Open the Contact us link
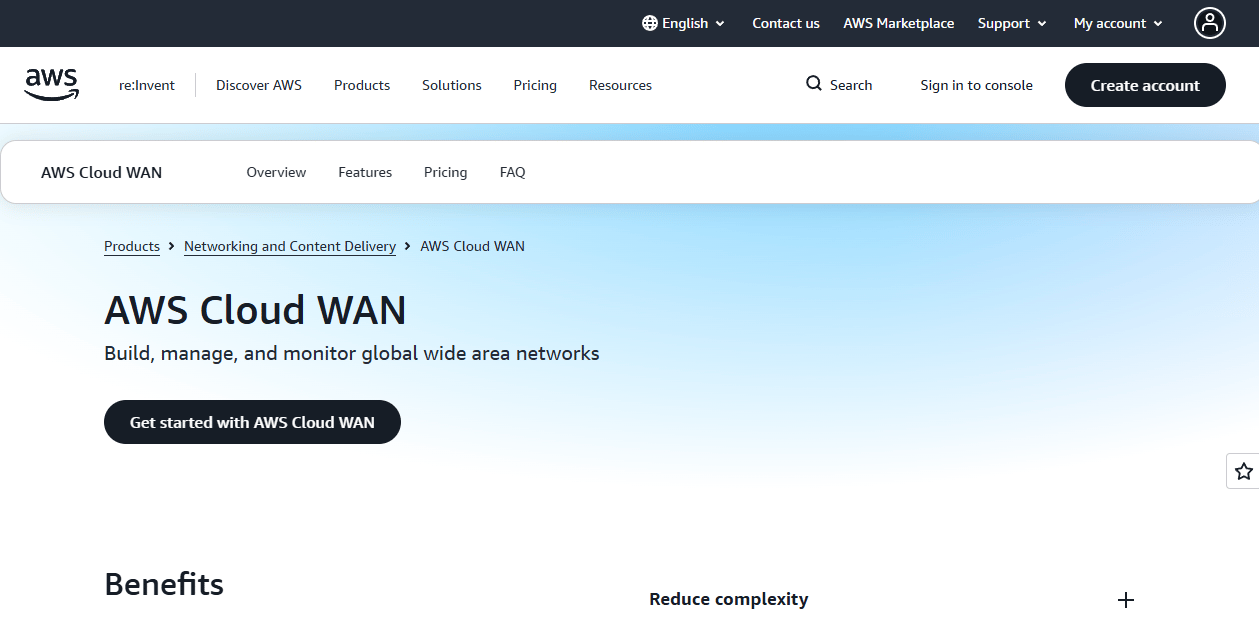The width and height of the screenshot is (1259, 633). [x=786, y=23]
